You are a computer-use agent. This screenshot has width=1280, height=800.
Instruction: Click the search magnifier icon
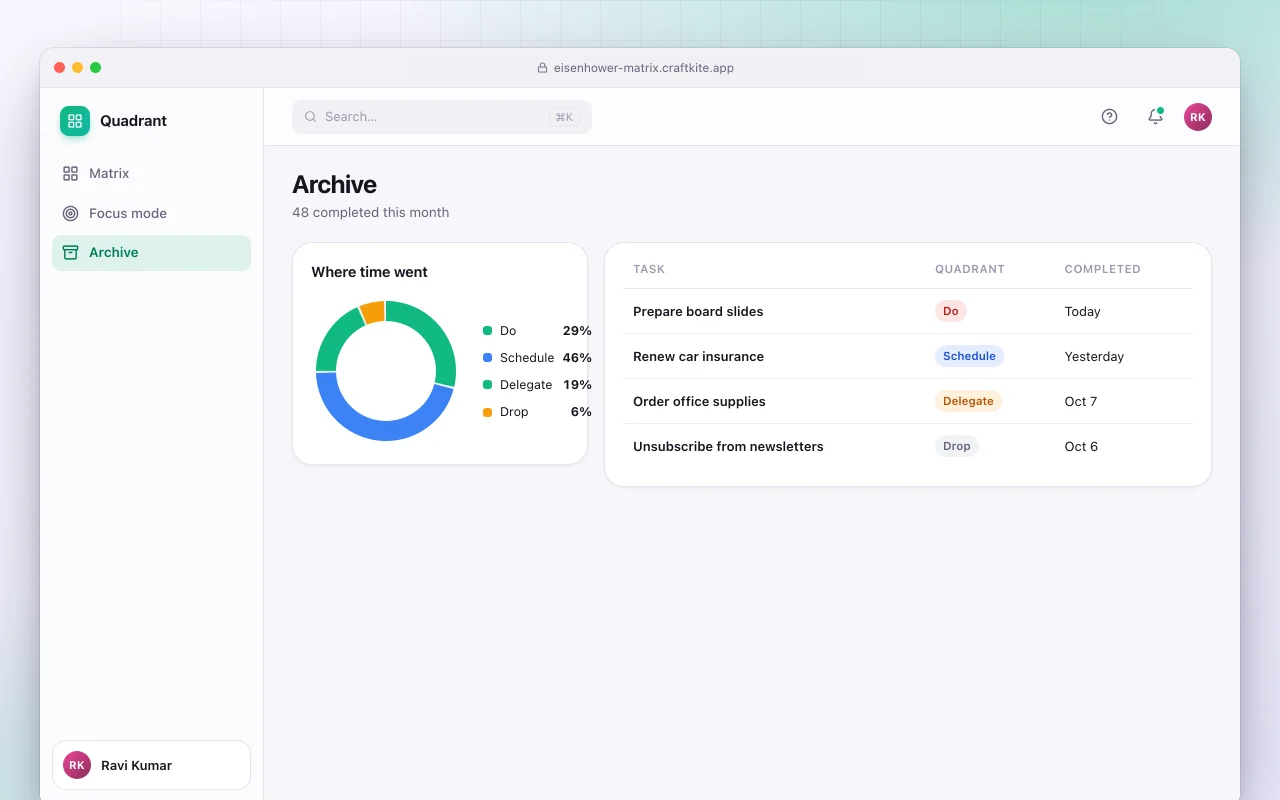(x=310, y=117)
